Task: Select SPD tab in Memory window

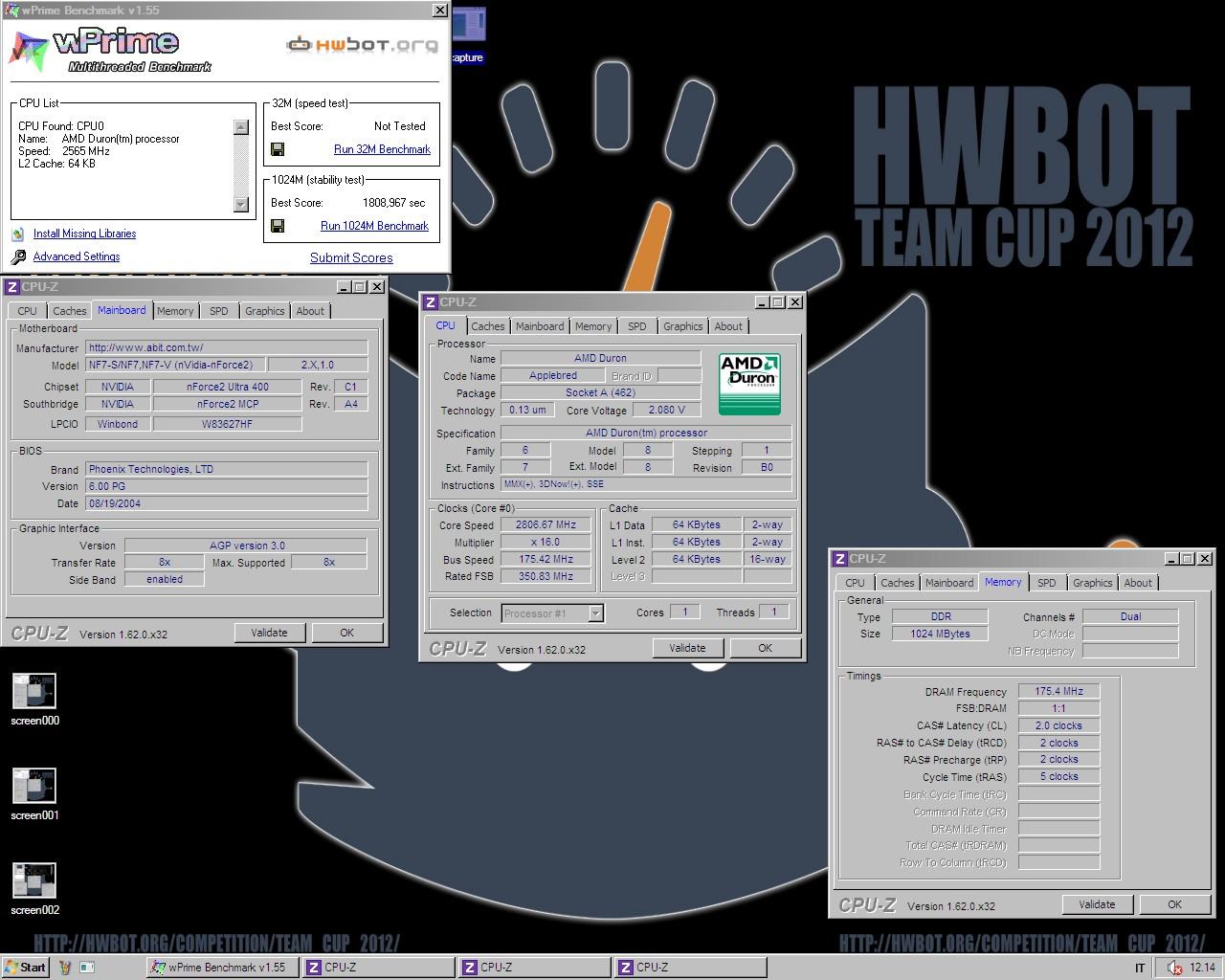Action: [1047, 583]
